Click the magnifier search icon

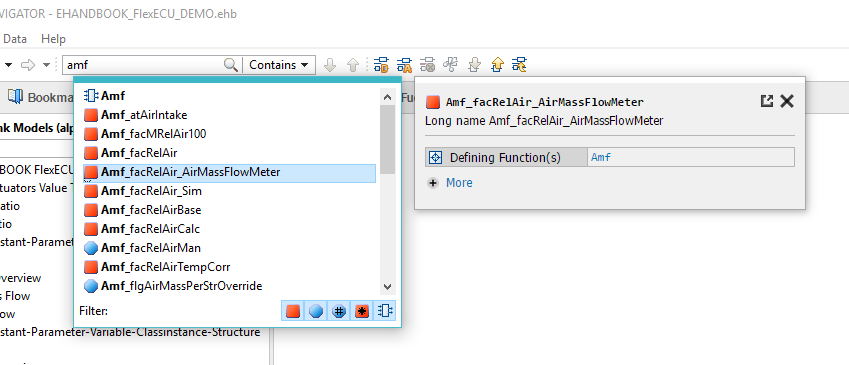tap(231, 65)
